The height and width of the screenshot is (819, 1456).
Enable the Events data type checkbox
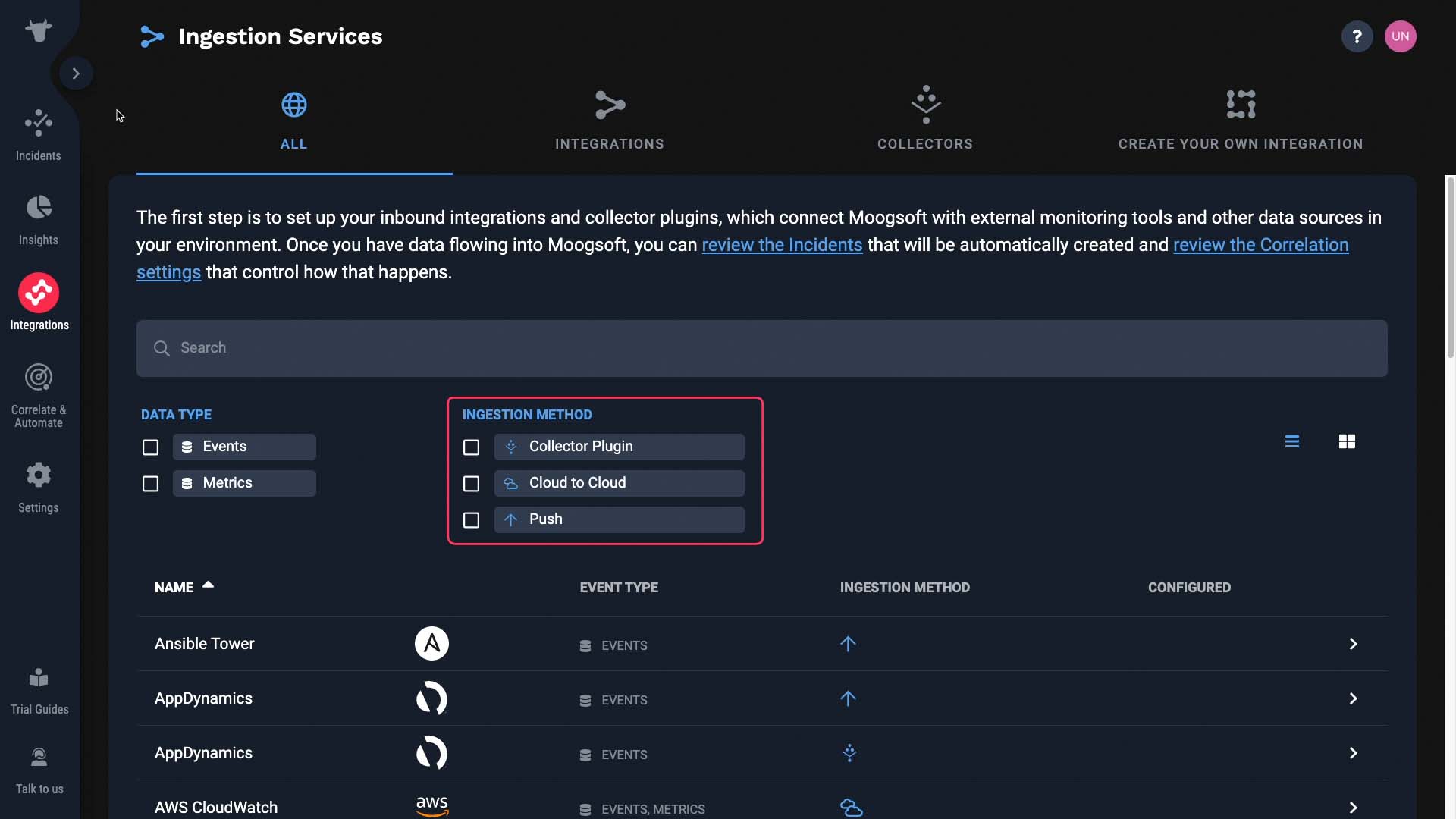150,447
